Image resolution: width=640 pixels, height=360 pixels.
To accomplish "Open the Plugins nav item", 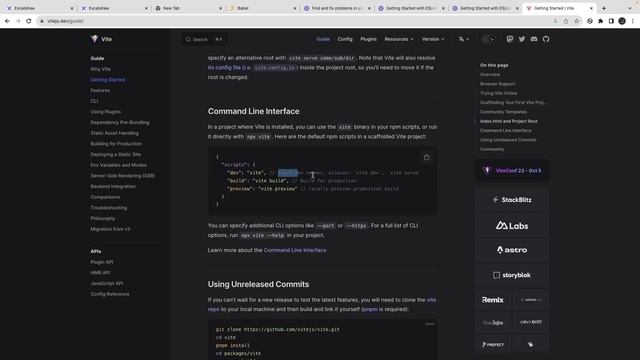I will coord(368,39).
